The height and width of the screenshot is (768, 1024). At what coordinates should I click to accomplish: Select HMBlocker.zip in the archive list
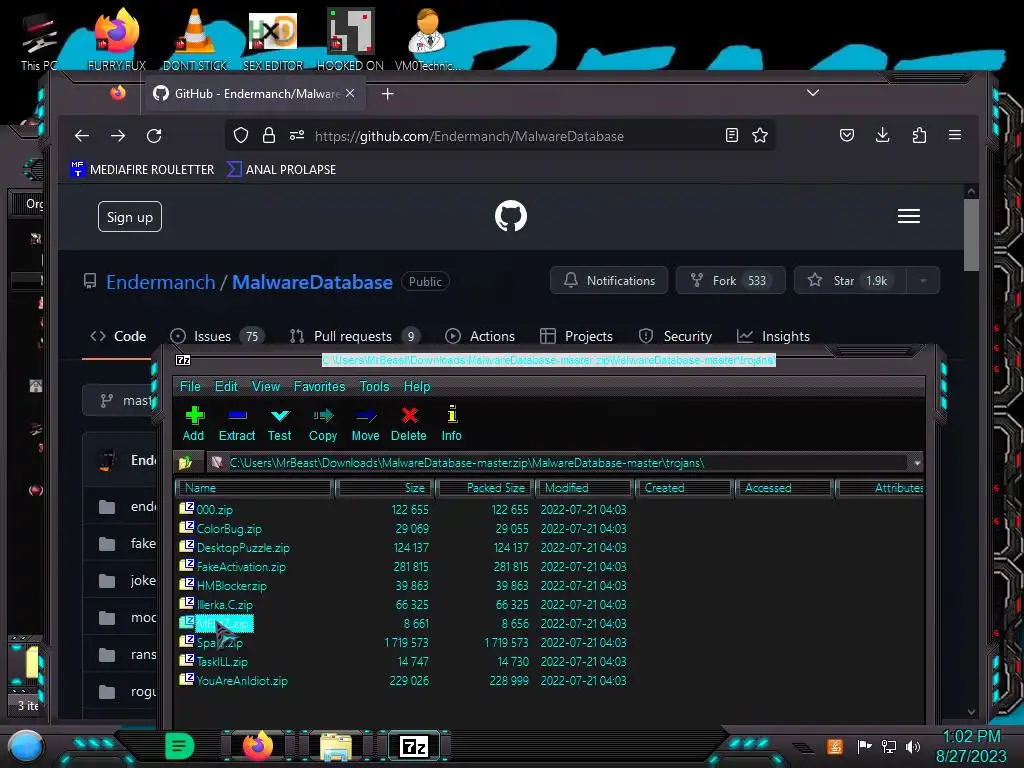pos(231,585)
